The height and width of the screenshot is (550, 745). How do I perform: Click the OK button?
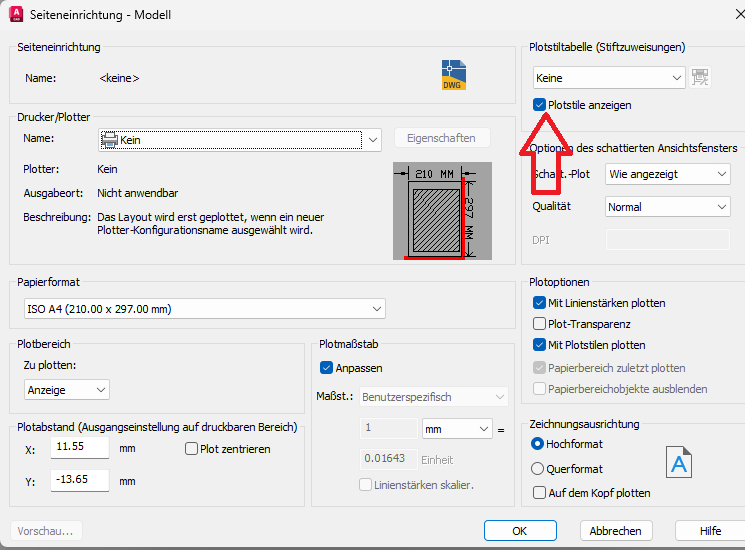(x=520, y=531)
